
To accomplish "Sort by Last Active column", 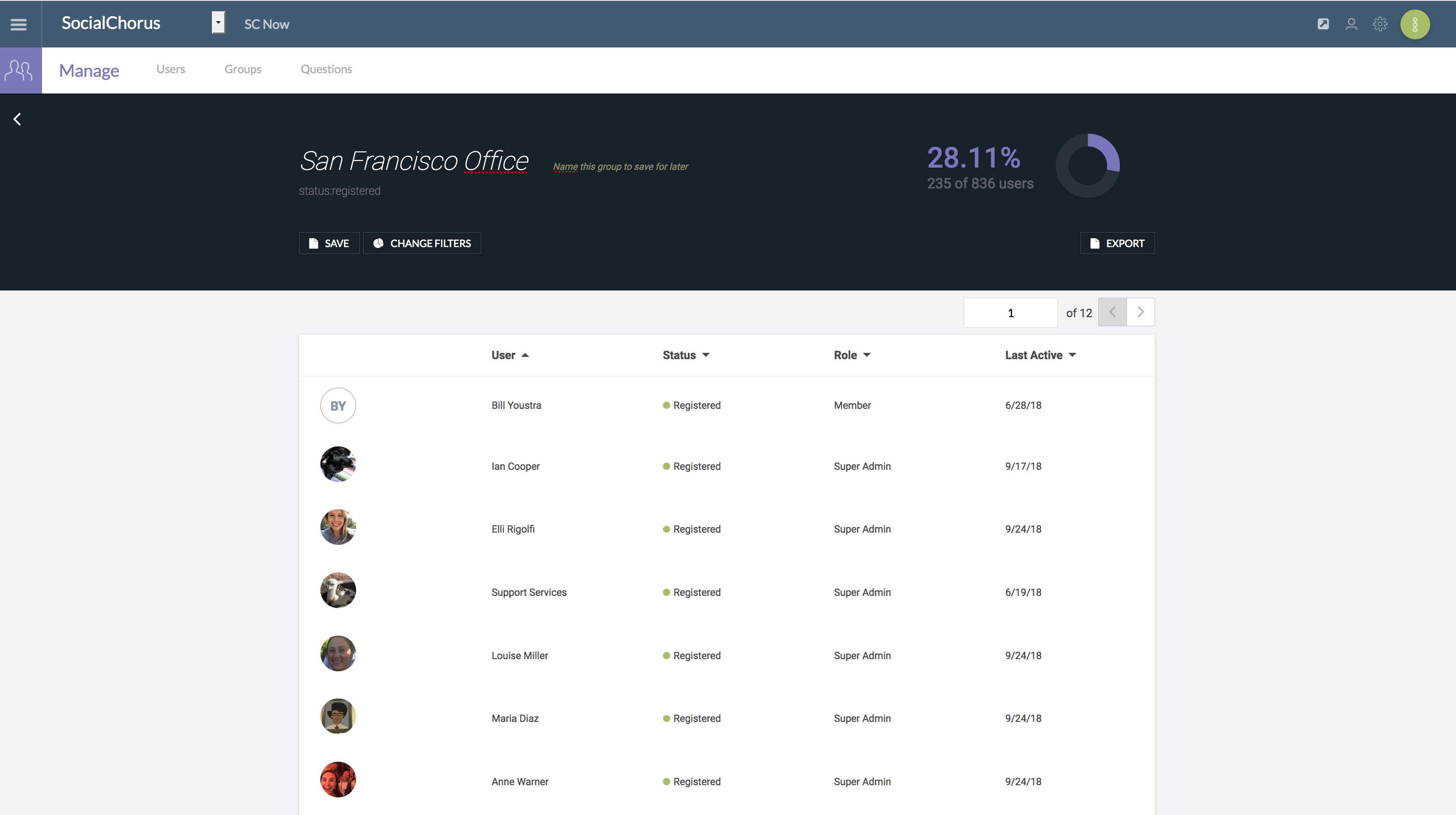I will 1040,355.
